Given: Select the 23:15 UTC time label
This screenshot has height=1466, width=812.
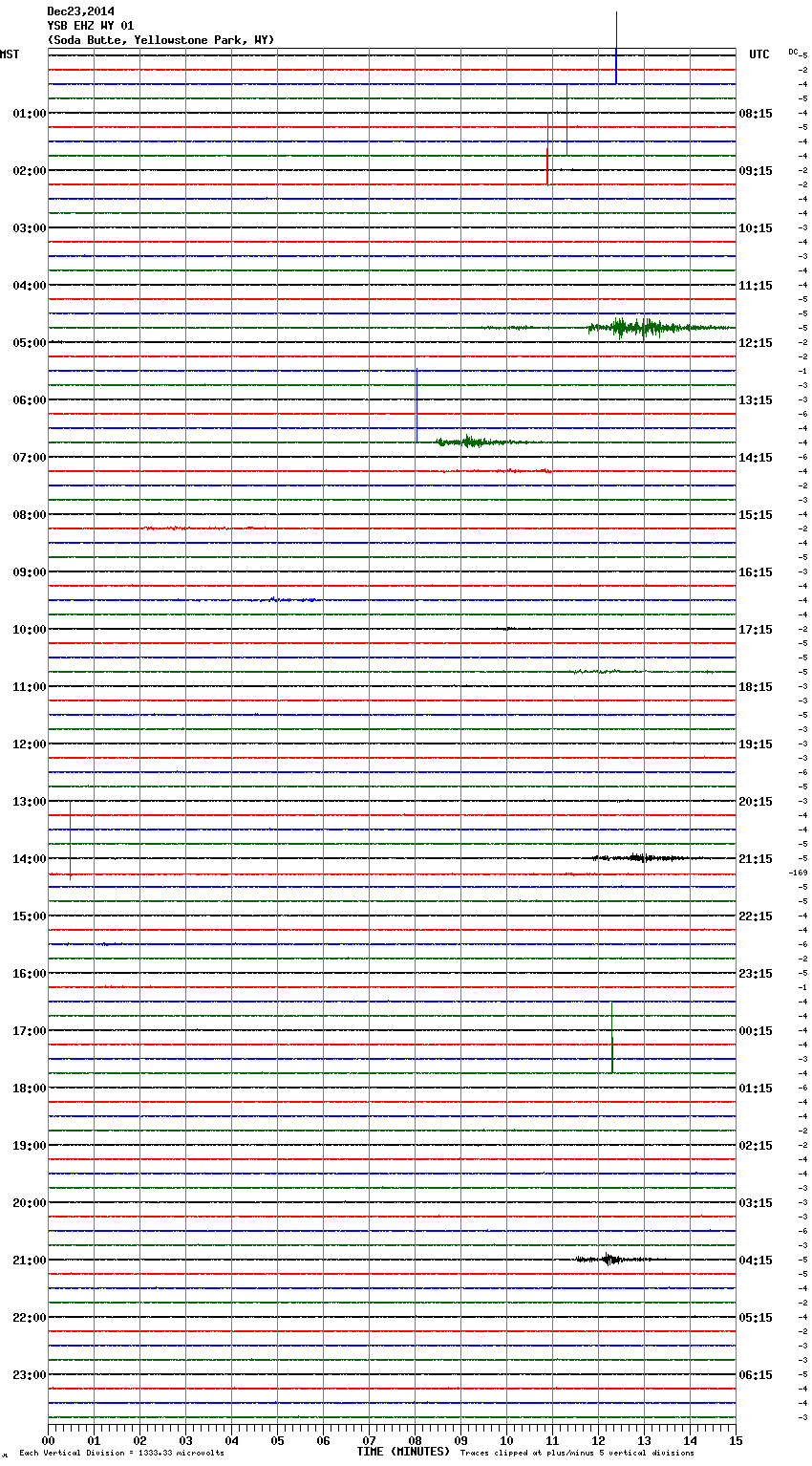Looking at the screenshot, I should coord(756,974).
